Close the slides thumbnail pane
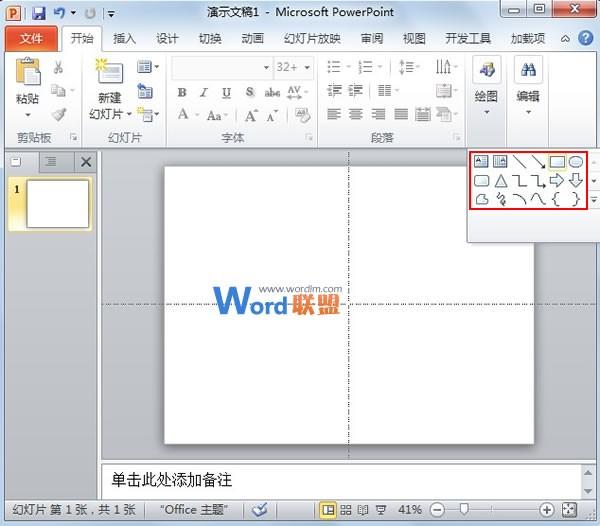 coord(86,162)
